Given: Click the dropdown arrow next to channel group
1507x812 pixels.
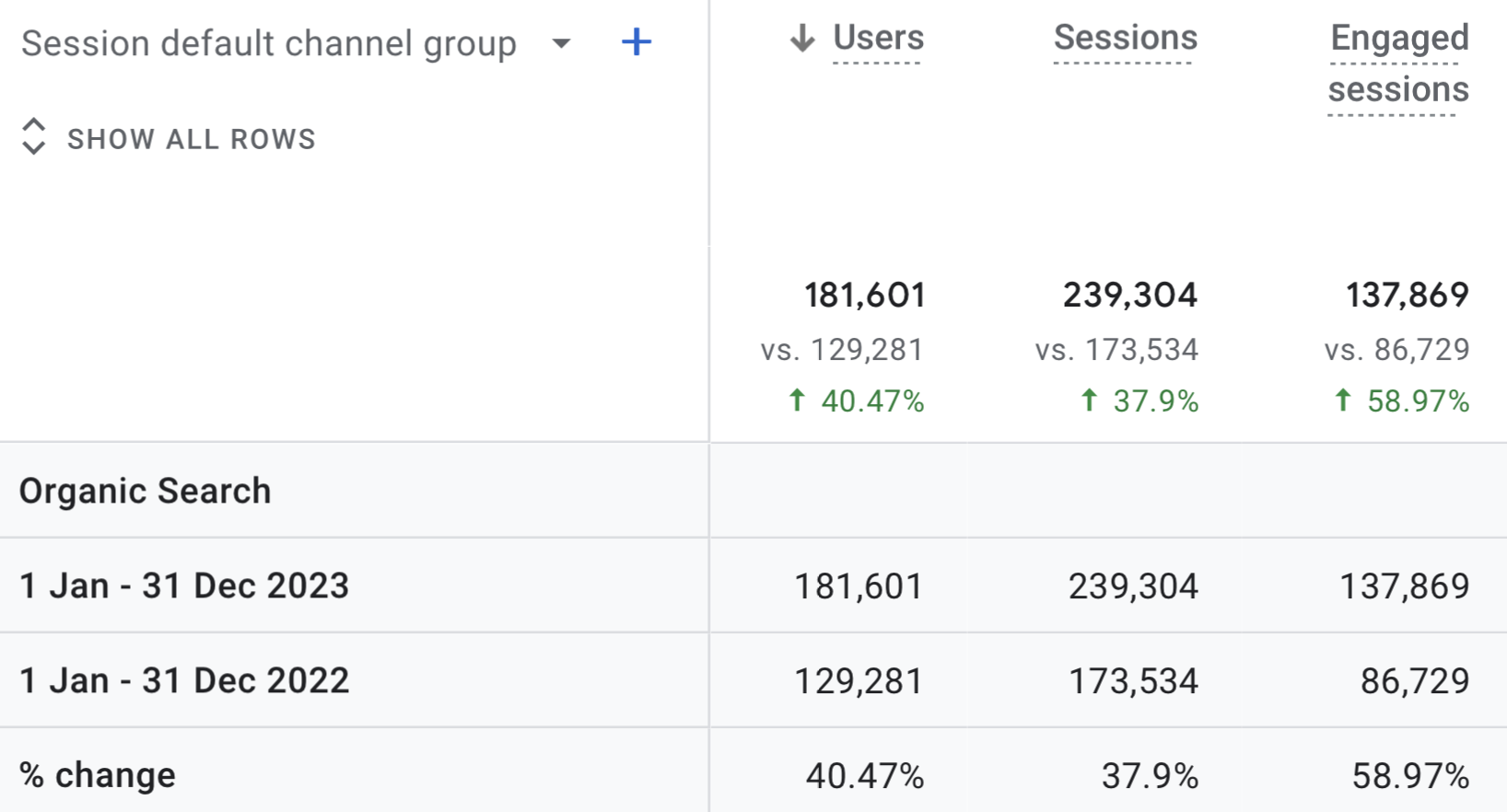Looking at the screenshot, I should tap(561, 43).
